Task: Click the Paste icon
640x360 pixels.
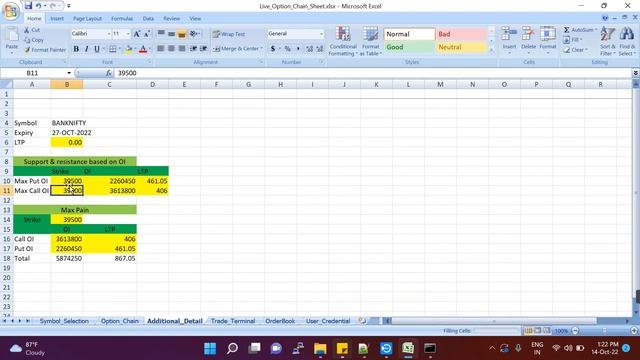Action: click(x=12, y=35)
